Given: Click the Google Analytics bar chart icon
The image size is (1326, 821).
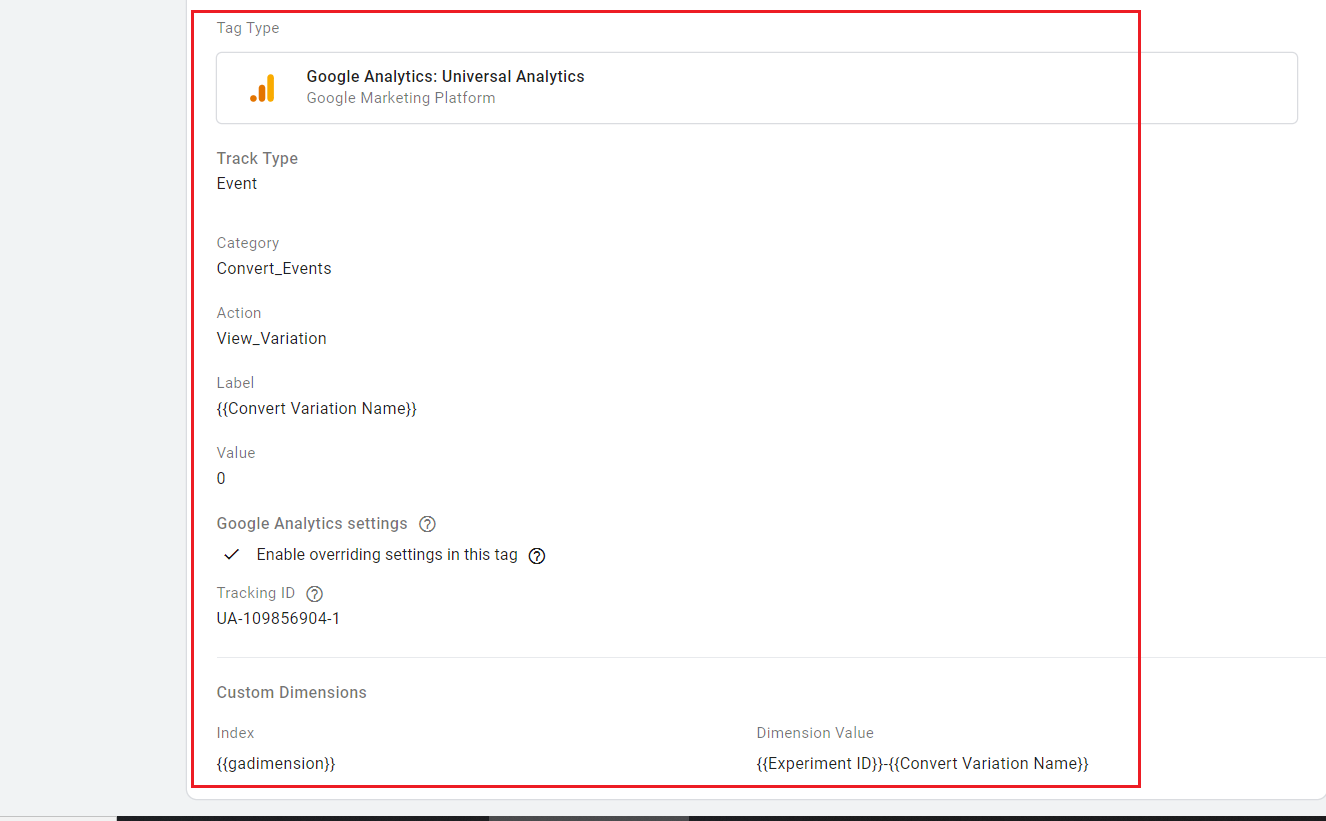Looking at the screenshot, I should click(x=263, y=87).
